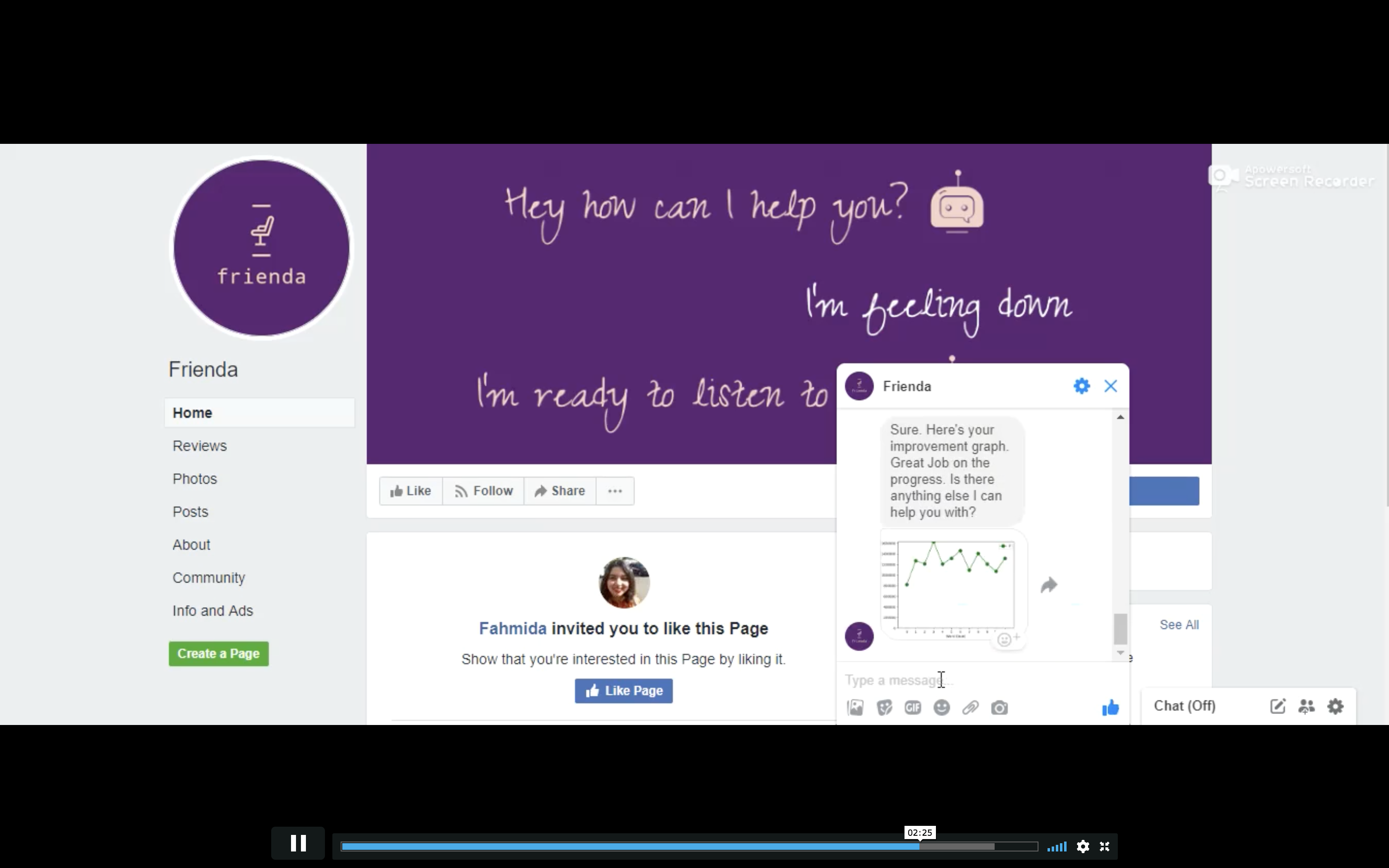Expand the three-dots more options menu
This screenshot has height=868, width=1389.
pos(615,491)
